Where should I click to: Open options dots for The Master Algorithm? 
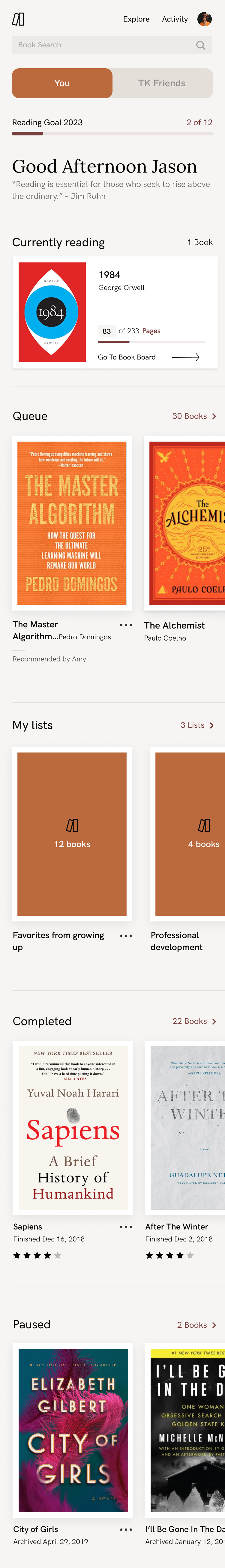coord(126,625)
